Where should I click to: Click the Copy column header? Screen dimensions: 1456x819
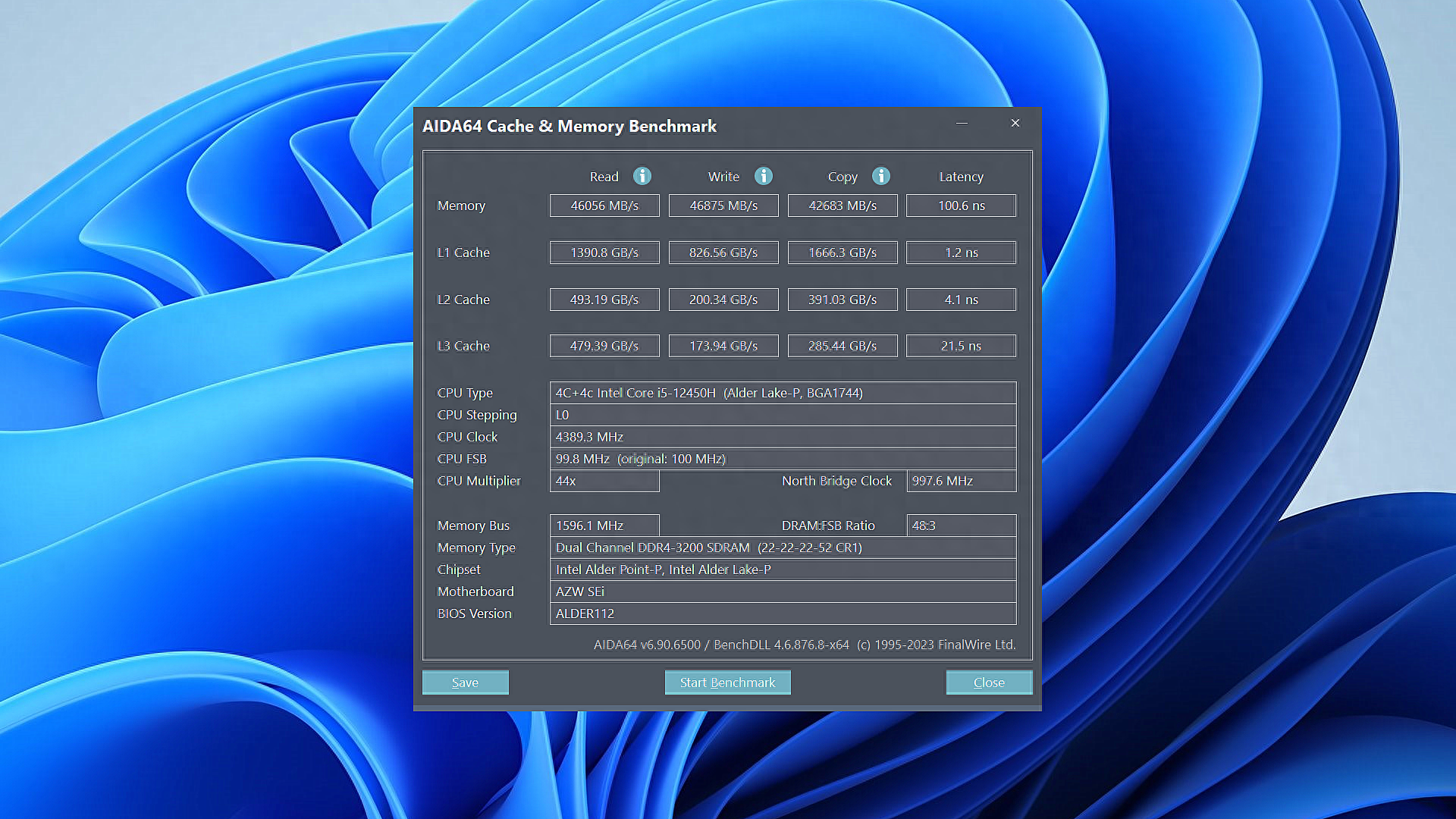click(843, 177)
